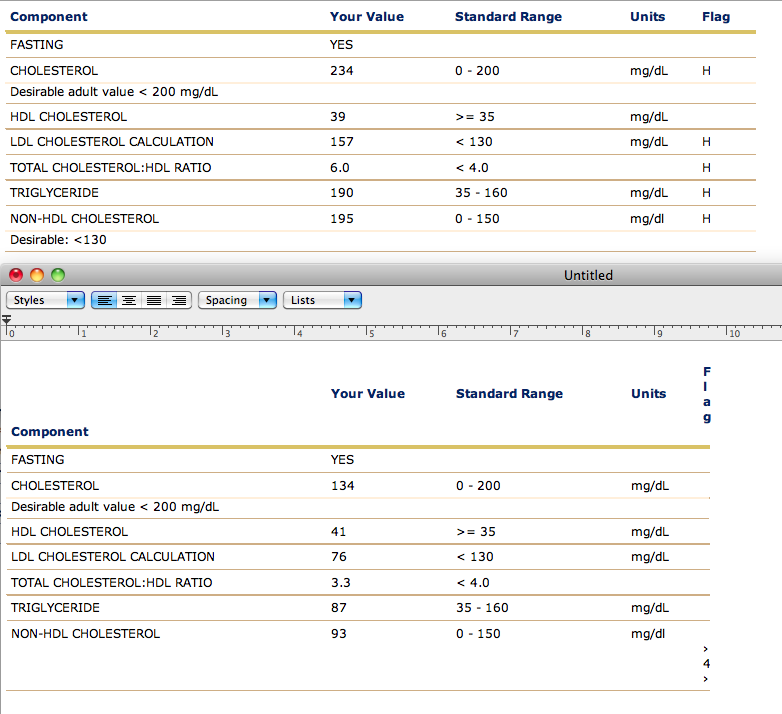Click the tab stop marker on the ruler
The height and width of the screenshot is (714, 782).
6,320
